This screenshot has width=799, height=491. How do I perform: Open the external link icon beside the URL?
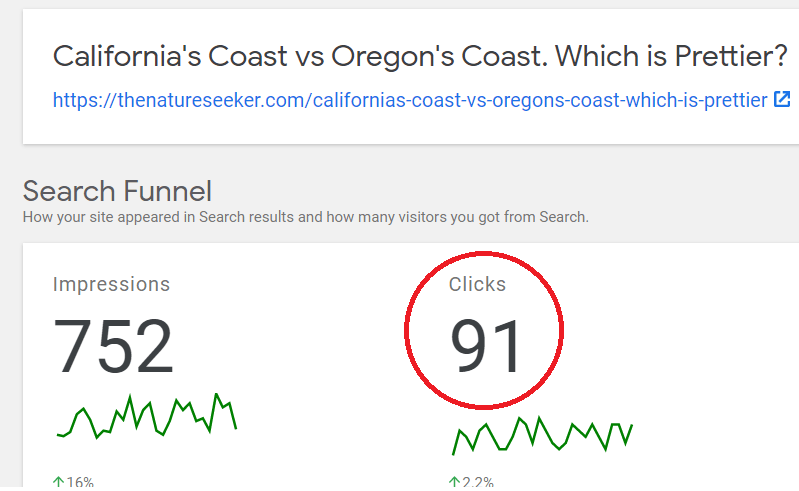pyautogui.click(x=782, y=99)
